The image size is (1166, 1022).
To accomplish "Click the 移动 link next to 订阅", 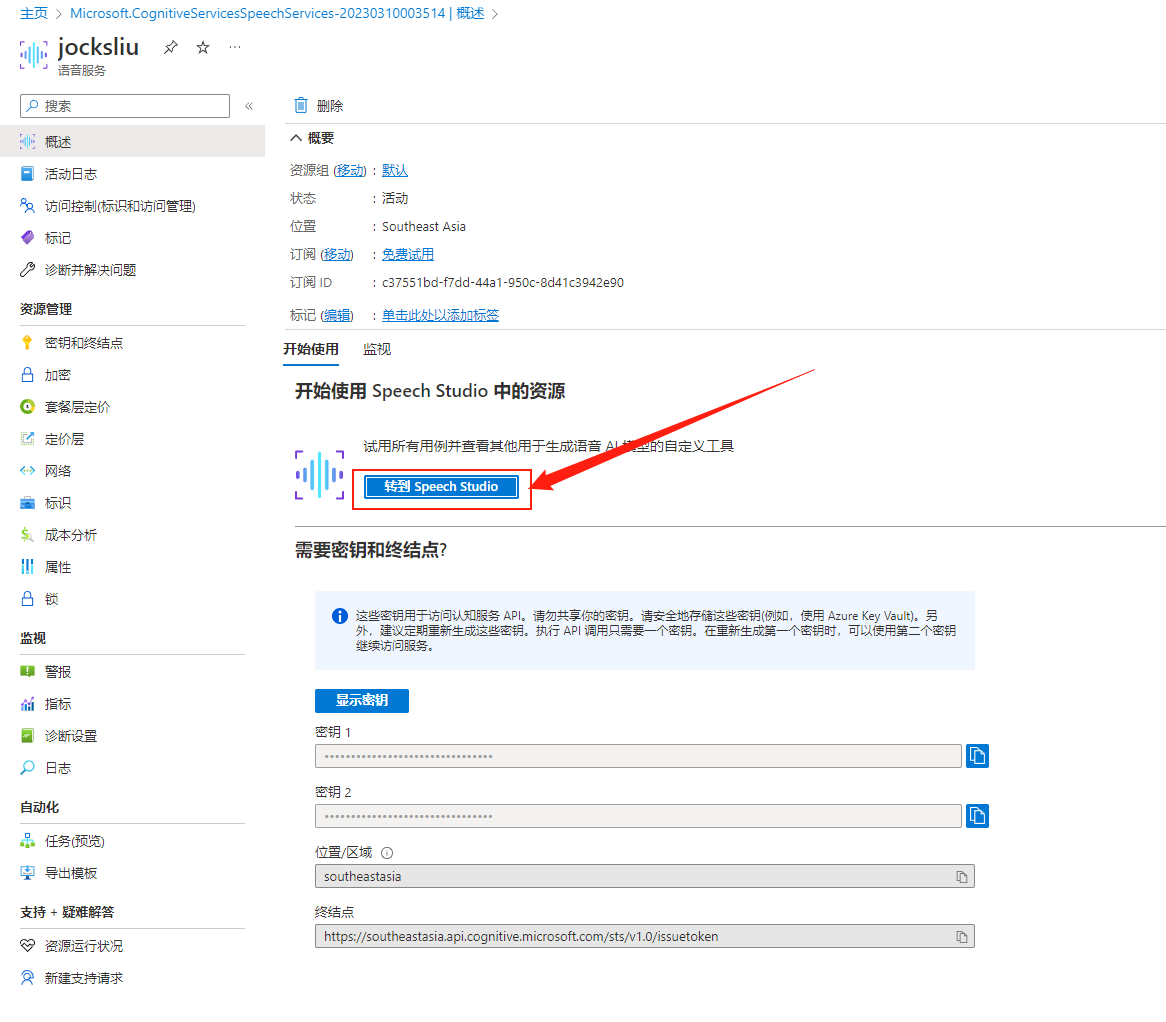I will [x=337, y=254].
